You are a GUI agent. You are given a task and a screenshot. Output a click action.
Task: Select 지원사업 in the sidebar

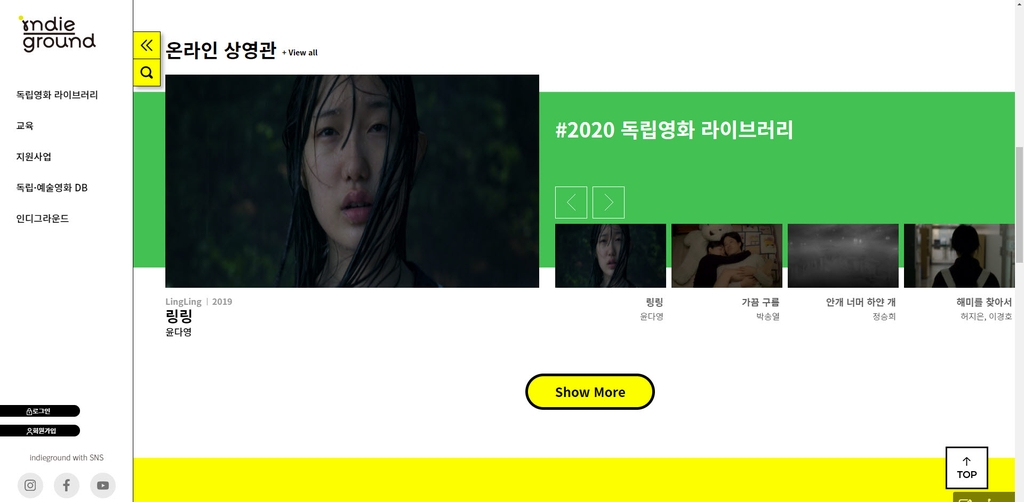34,157
